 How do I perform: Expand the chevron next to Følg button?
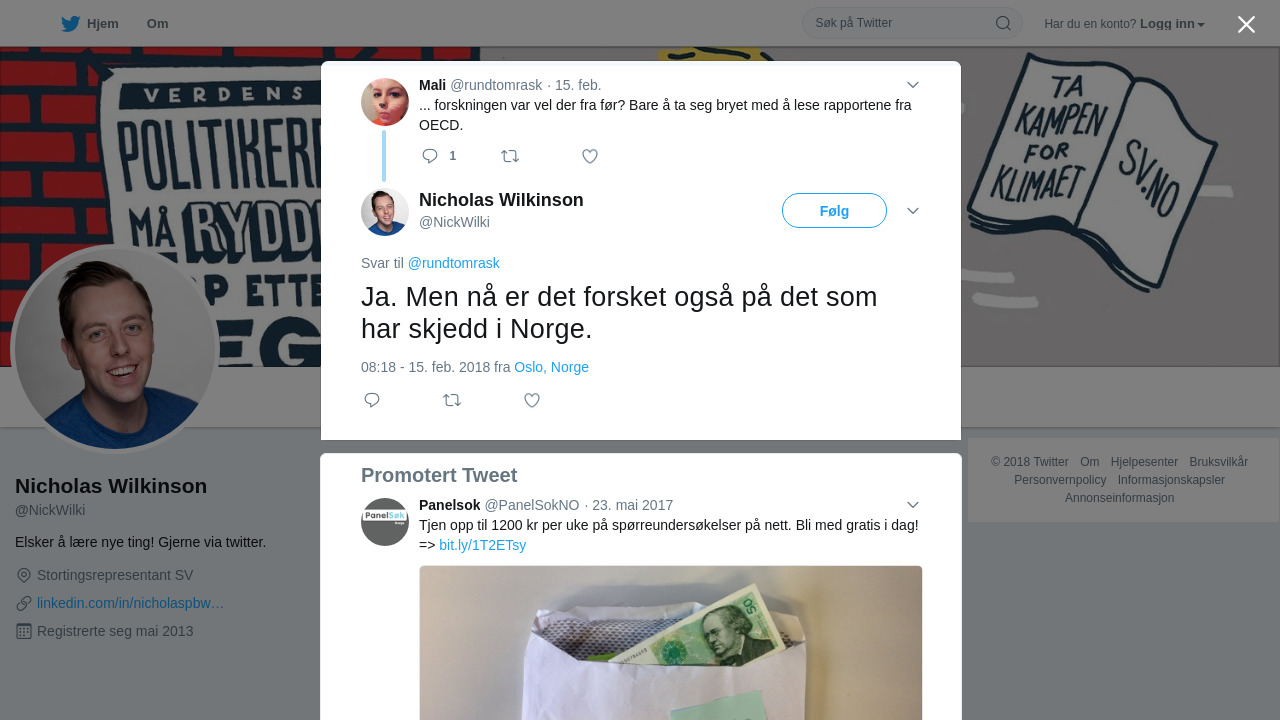(913, 211)
